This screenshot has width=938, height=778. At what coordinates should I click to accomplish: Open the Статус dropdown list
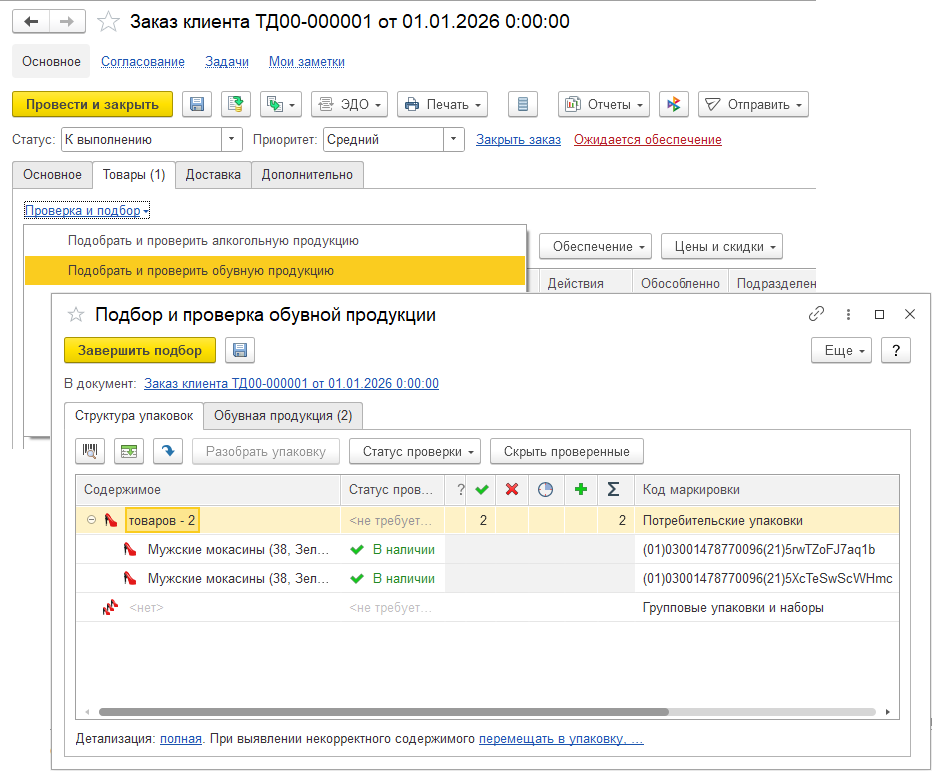point(232,140)
